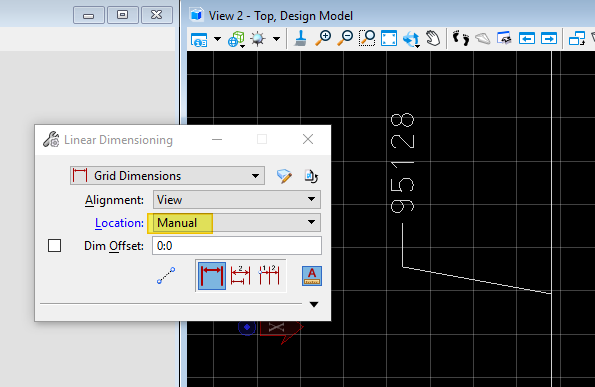Open the Grid Dimensions style dropdown
595x387 pixels.
tap(167, 176)
